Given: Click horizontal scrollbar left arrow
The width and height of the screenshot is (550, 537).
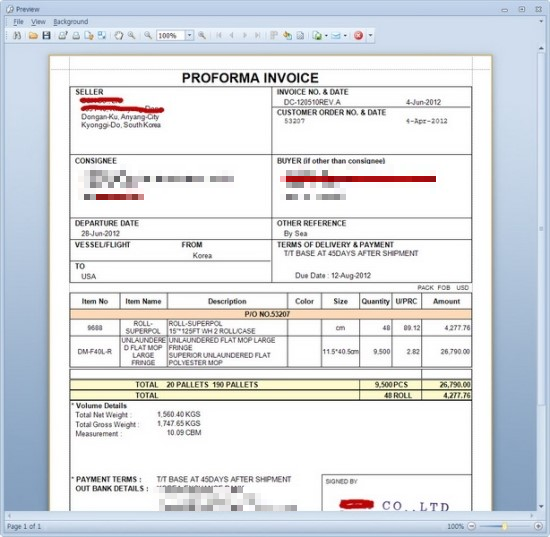Looking at the screenshot, I should coord(9,516).
